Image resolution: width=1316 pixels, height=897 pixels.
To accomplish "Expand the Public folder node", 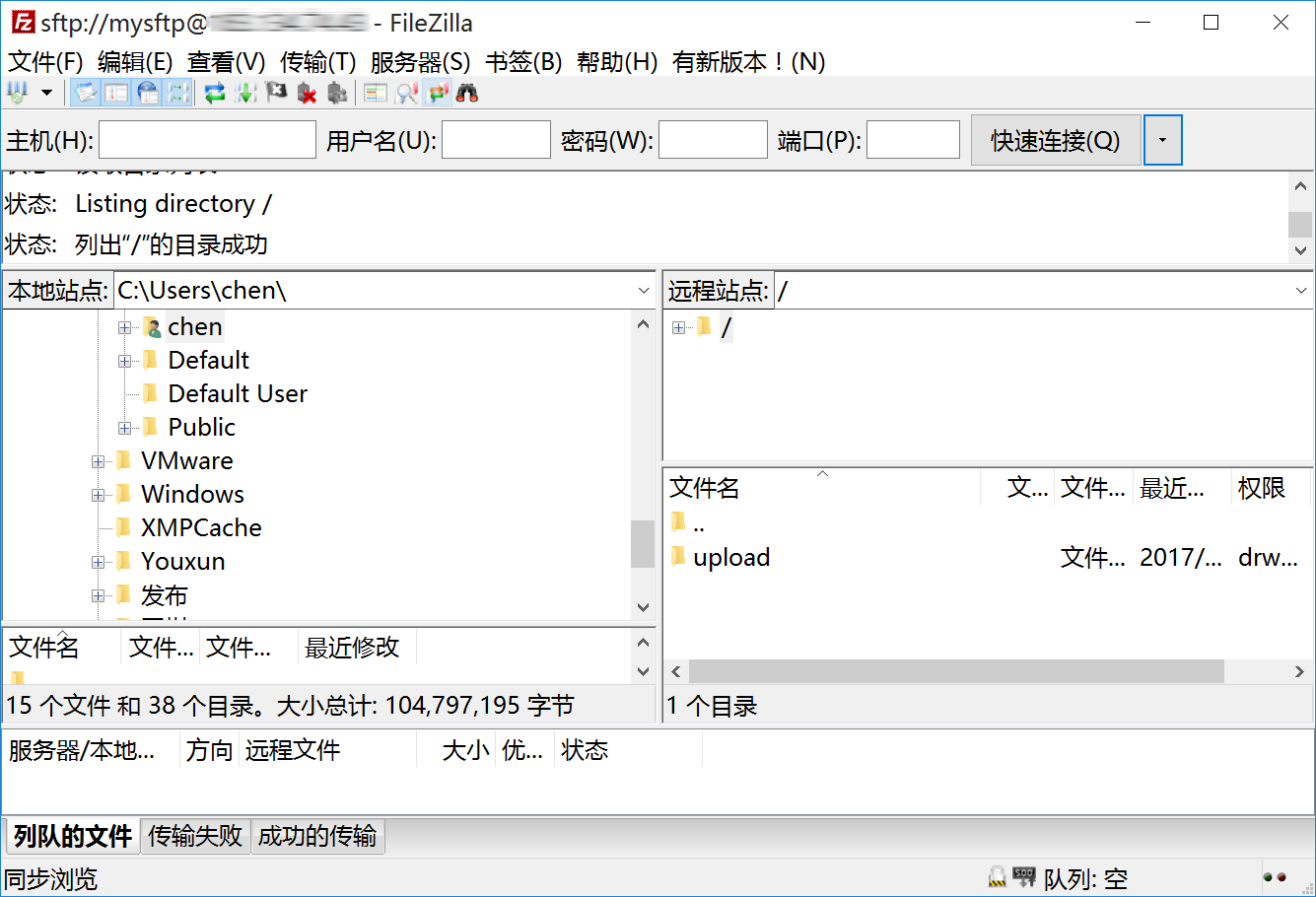I will (x=124, y=428).
